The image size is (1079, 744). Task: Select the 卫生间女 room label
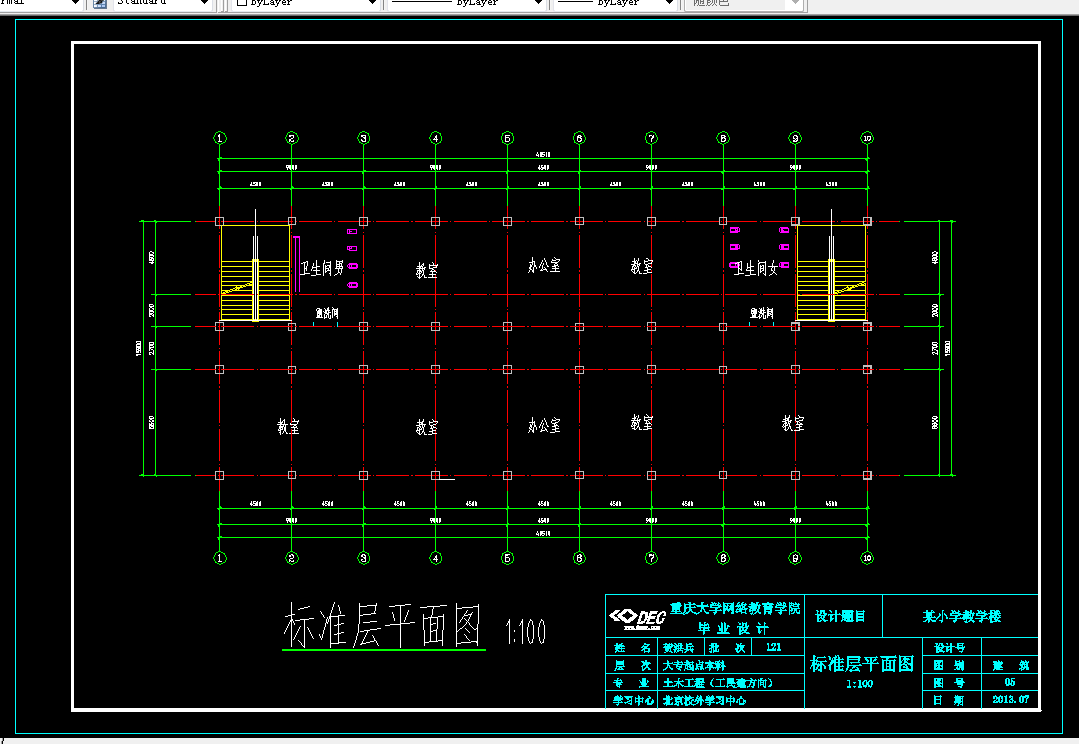click(756, 268)
